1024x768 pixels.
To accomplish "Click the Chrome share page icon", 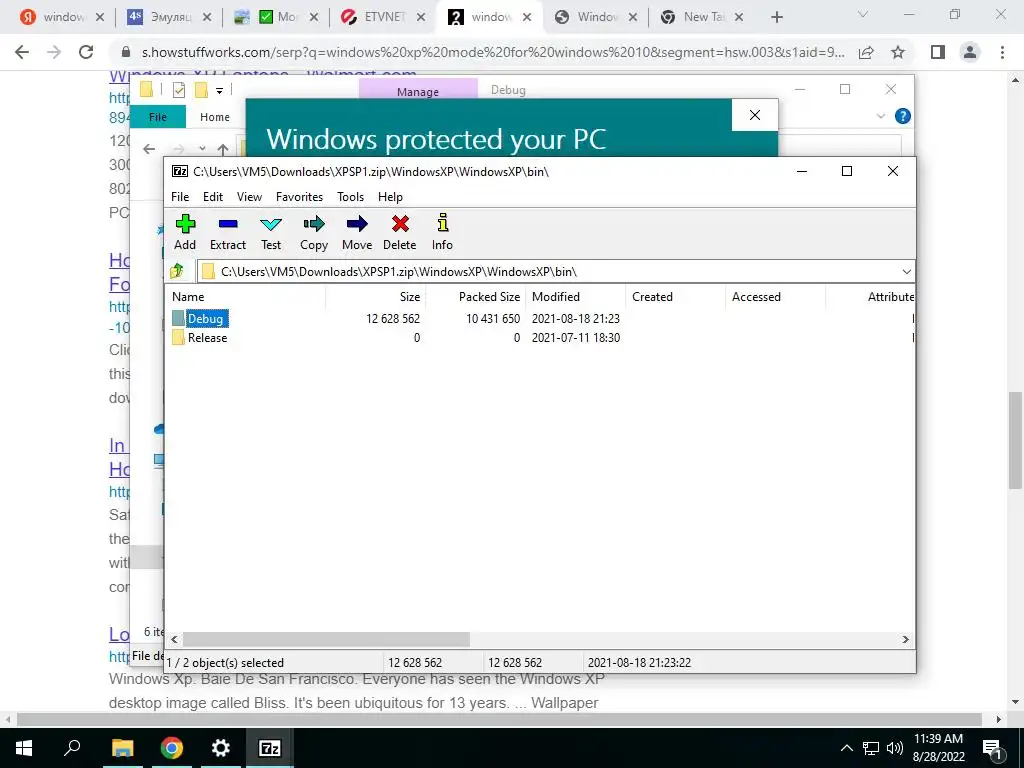I will (866, 52).
